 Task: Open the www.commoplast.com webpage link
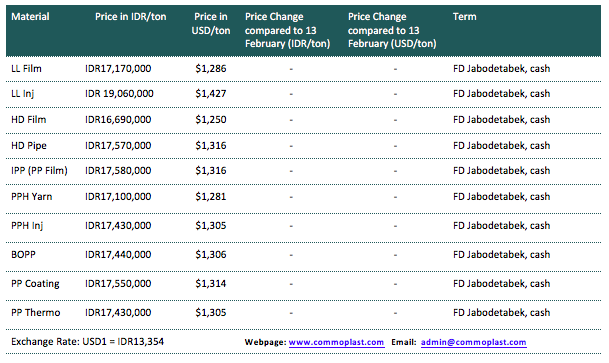point(336,342)
